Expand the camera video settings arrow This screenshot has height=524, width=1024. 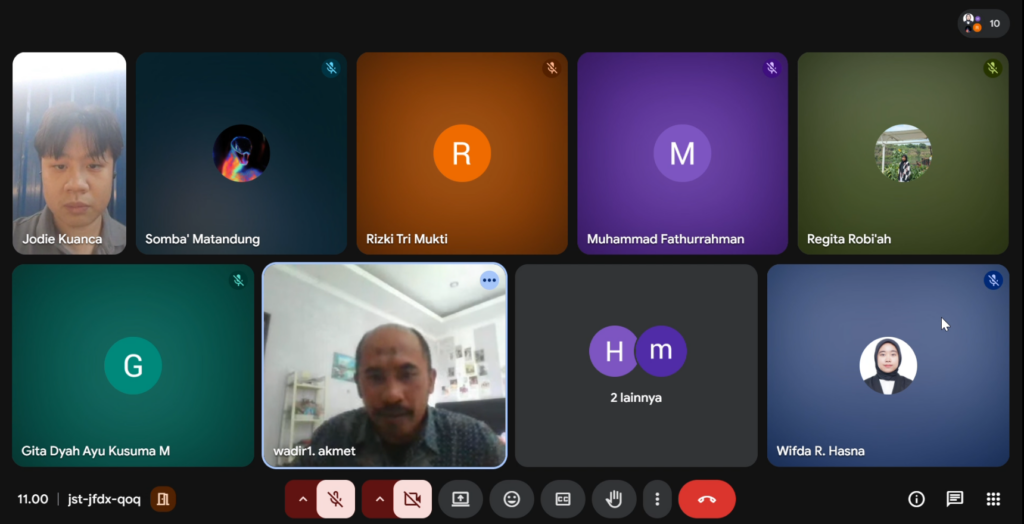click(378, 499)
